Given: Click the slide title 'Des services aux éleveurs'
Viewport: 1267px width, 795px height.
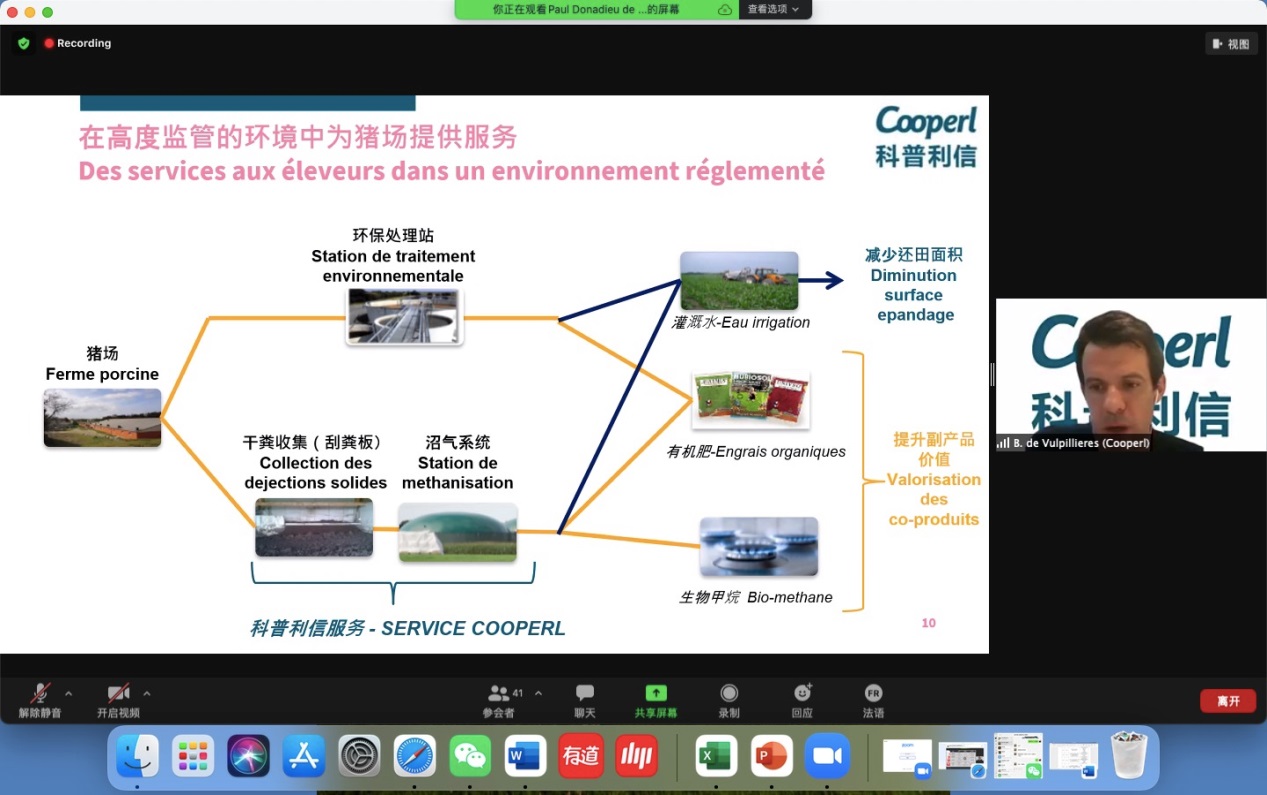Looking at the screenshot, I should (451, 170).
